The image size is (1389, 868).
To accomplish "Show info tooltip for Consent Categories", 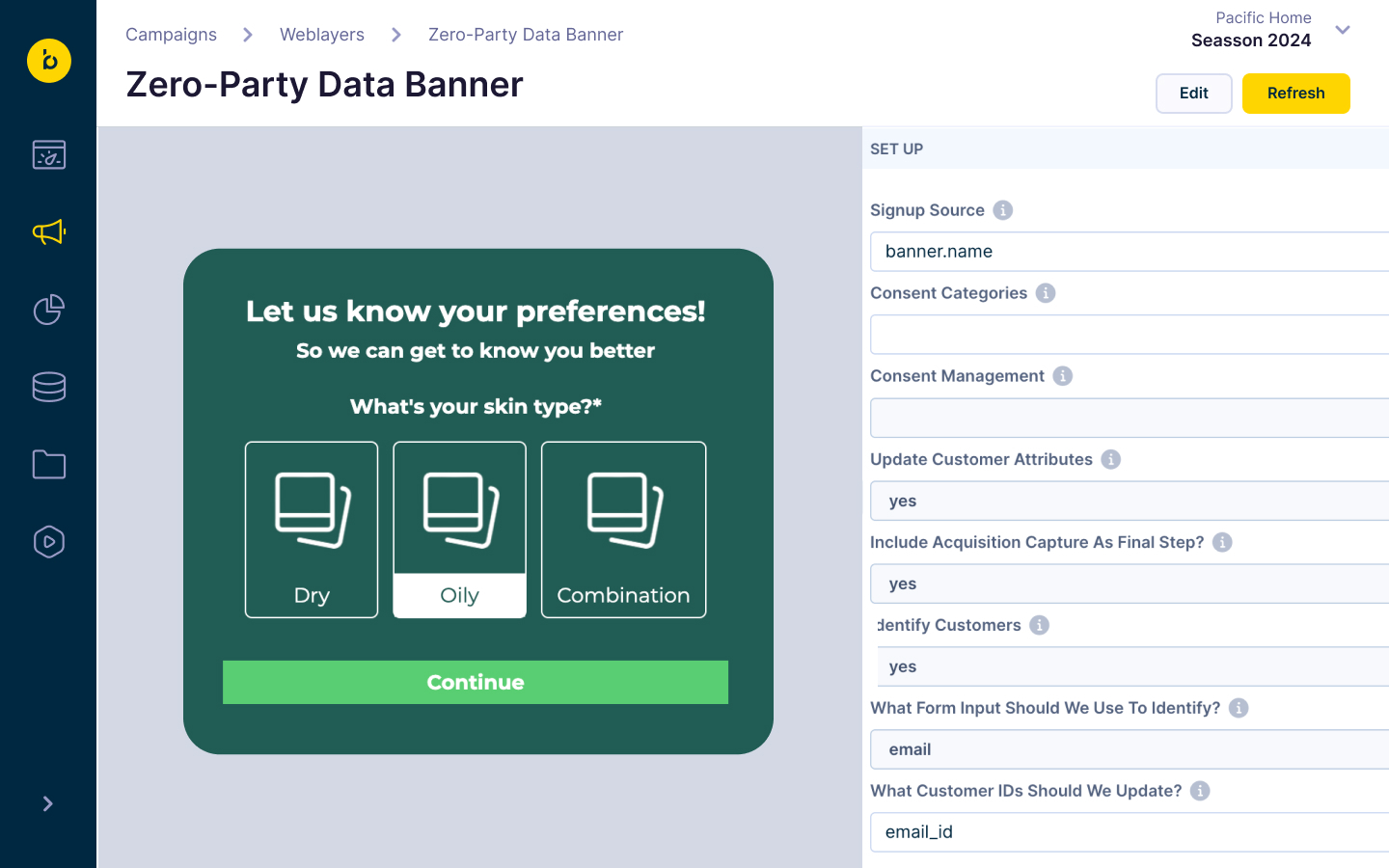I will (1046, 293).
